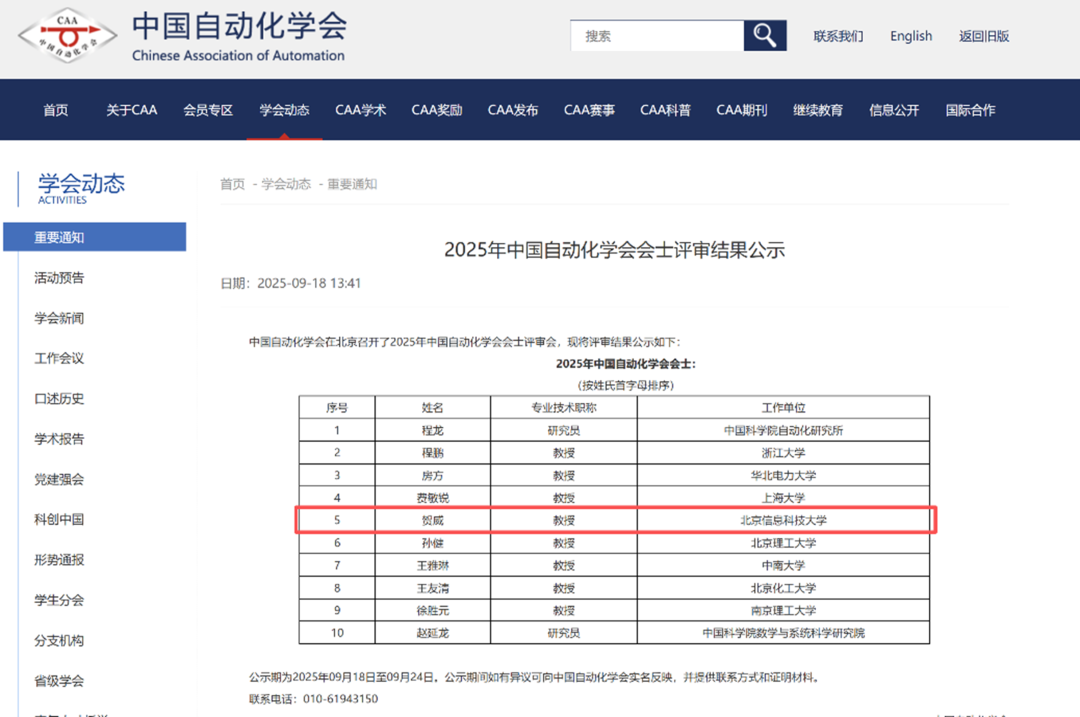Open the 学会动态 navigation tab
1080x717 pixels.
(284, 110)
